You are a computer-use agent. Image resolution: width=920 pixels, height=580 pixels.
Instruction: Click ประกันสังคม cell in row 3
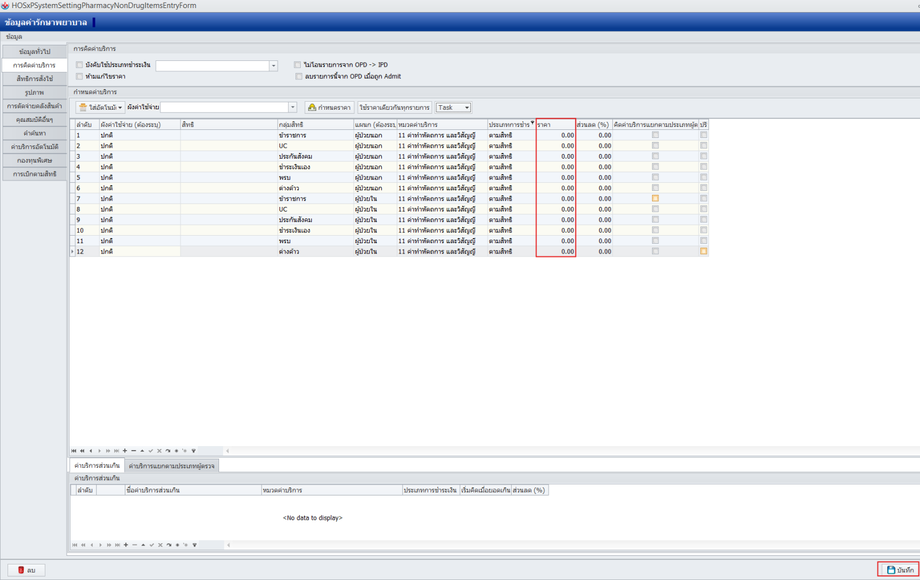pyautogui.click(x=315, y=157)
